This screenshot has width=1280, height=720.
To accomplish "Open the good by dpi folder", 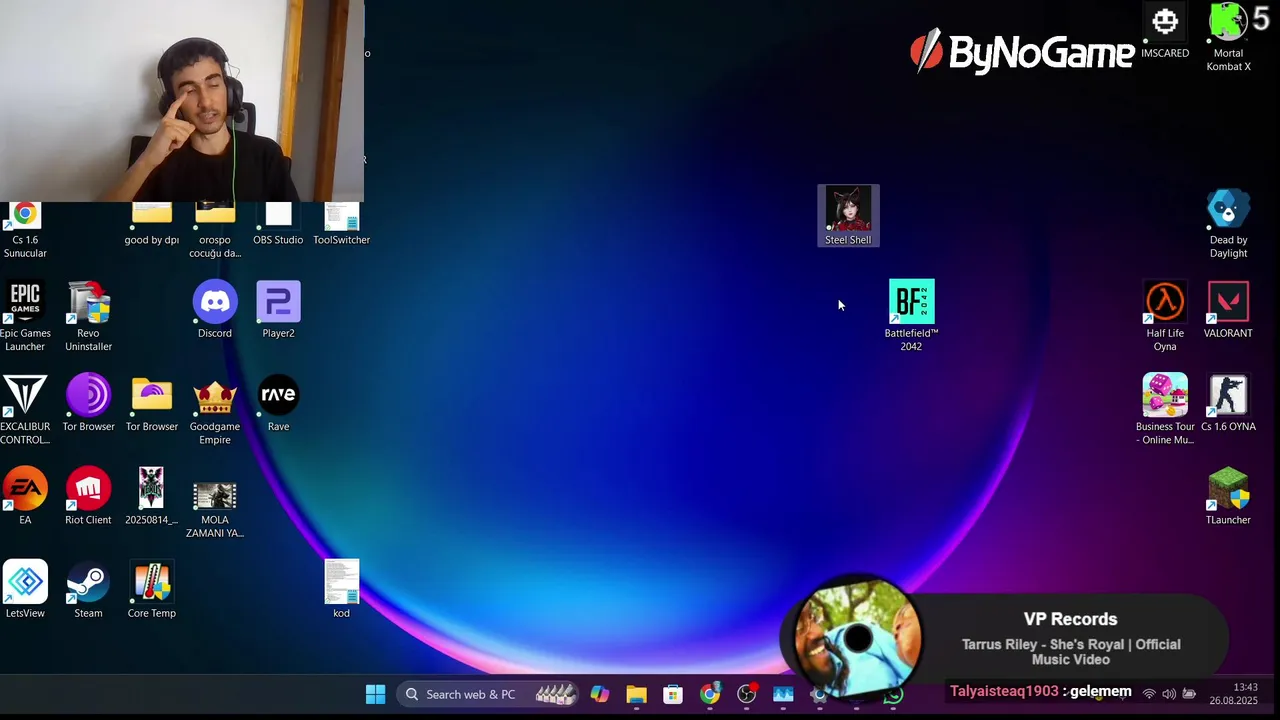I will (152, 224).
